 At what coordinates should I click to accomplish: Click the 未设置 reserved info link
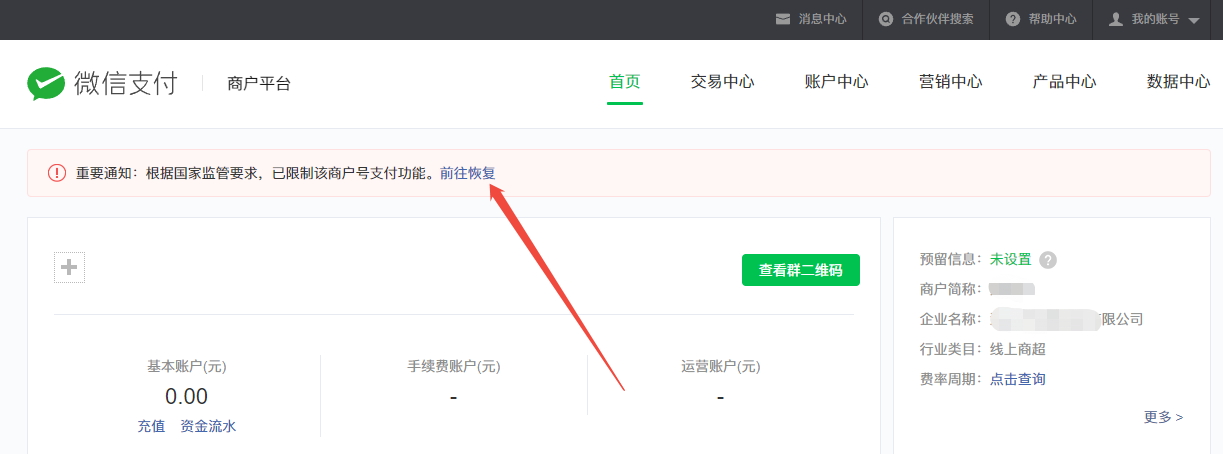(1010, 260)
